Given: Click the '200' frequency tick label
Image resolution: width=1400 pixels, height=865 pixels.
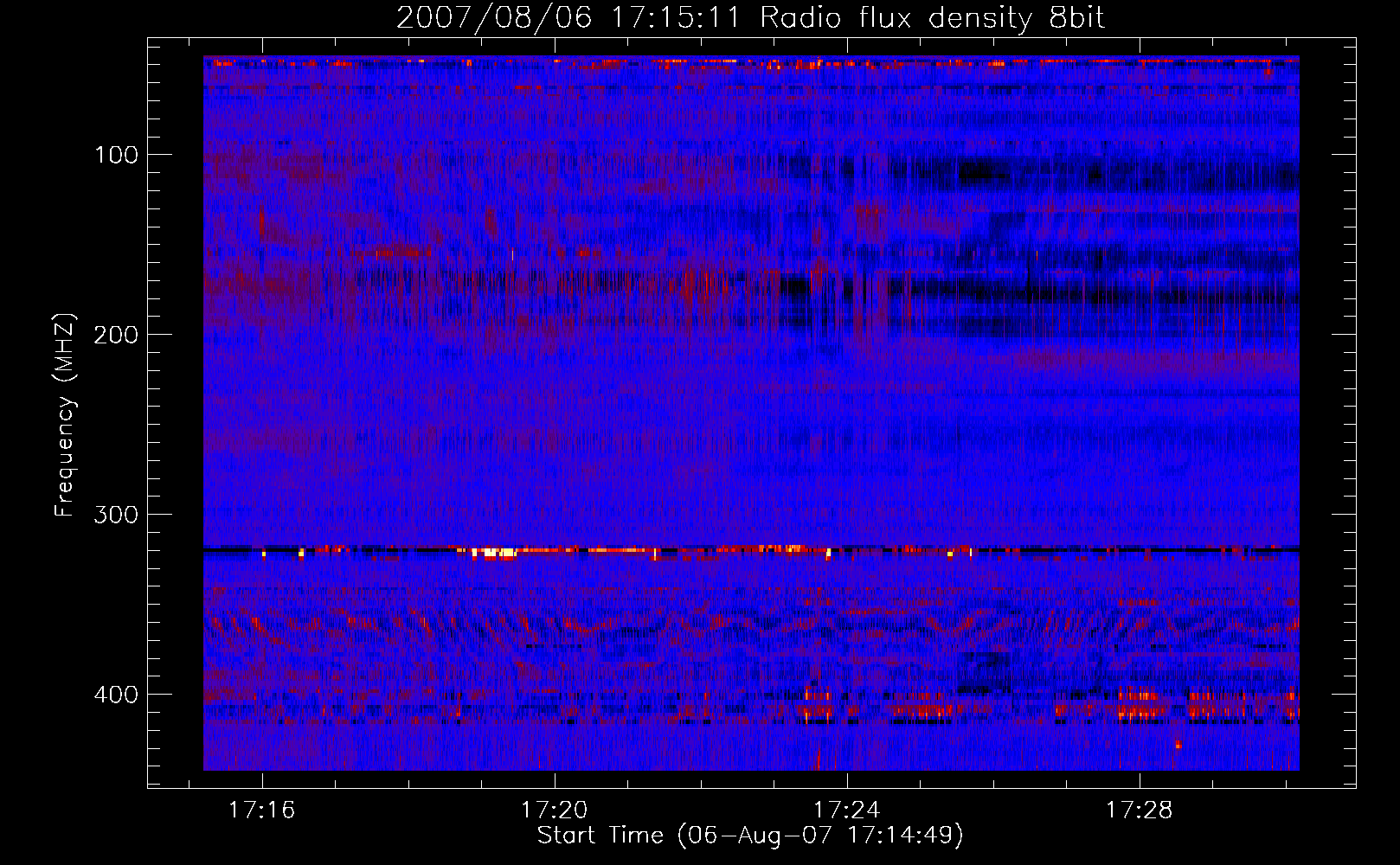Looking at the screenshot, I should tap(116, 335).
